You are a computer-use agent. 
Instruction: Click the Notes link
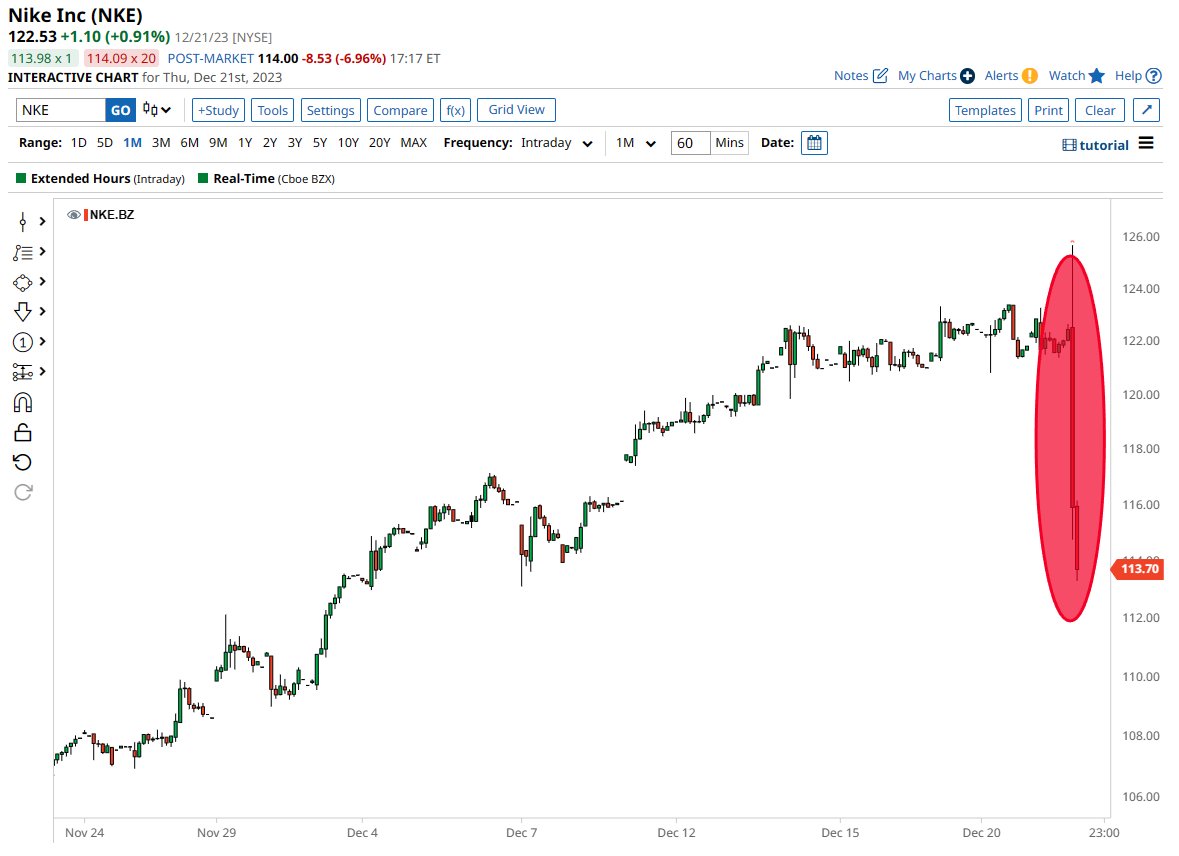click(x=851, y=75)
